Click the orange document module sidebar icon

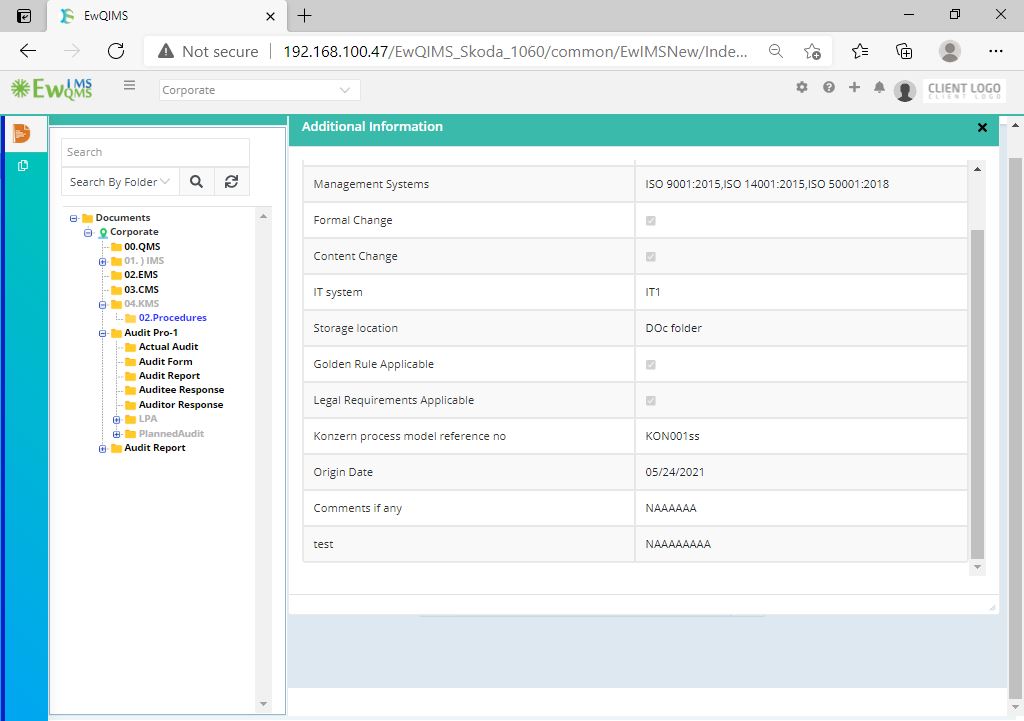pyautogui.click(x=22, y=133)
